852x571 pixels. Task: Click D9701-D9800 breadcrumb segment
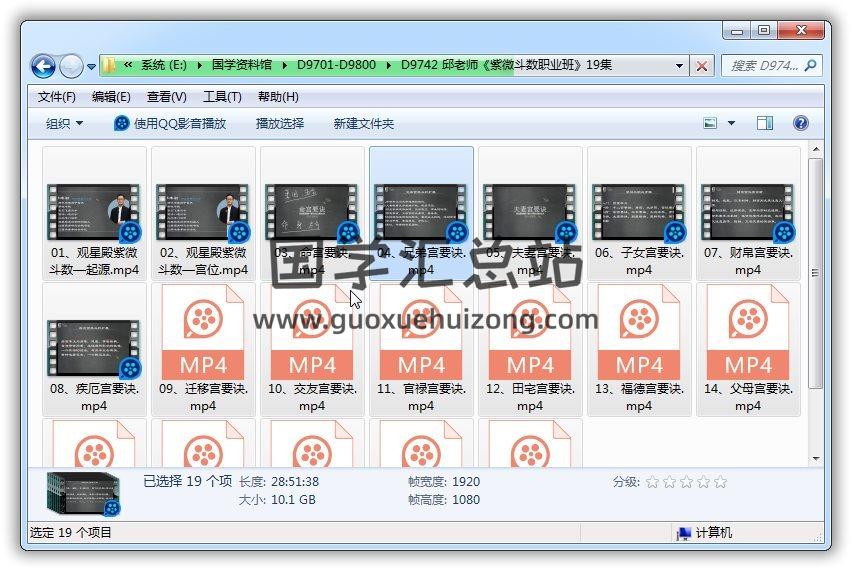(336, 65)
